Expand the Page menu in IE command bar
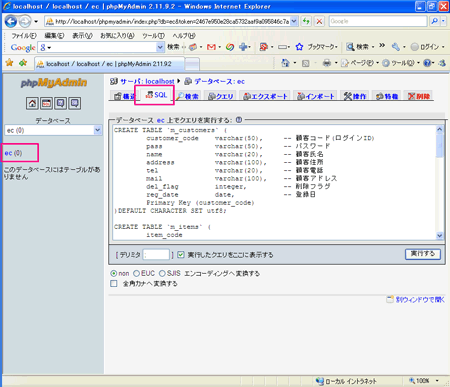 [x=359, y=63]
